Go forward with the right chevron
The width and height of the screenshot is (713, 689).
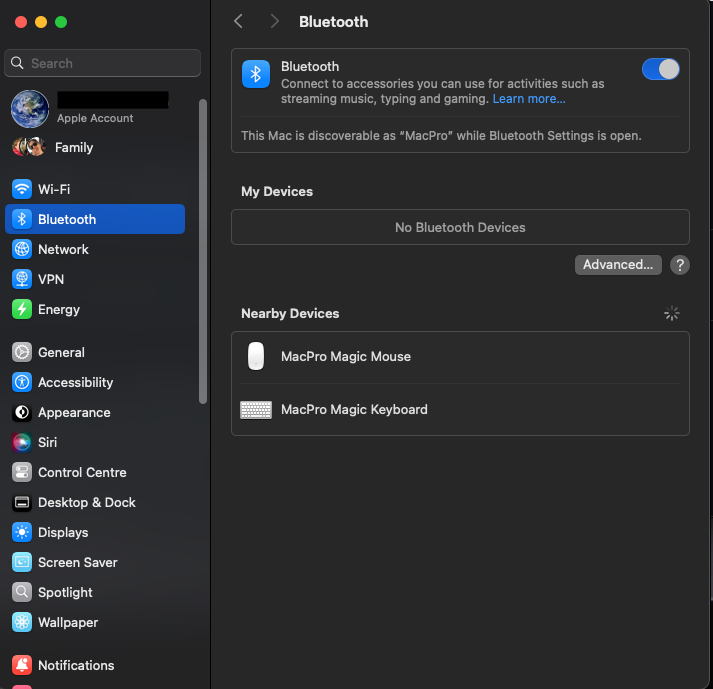[x=274, y=21]
